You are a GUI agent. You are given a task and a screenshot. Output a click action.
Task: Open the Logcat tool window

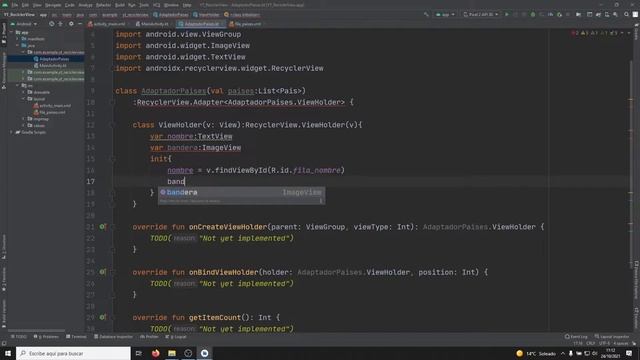coord(176,337)
